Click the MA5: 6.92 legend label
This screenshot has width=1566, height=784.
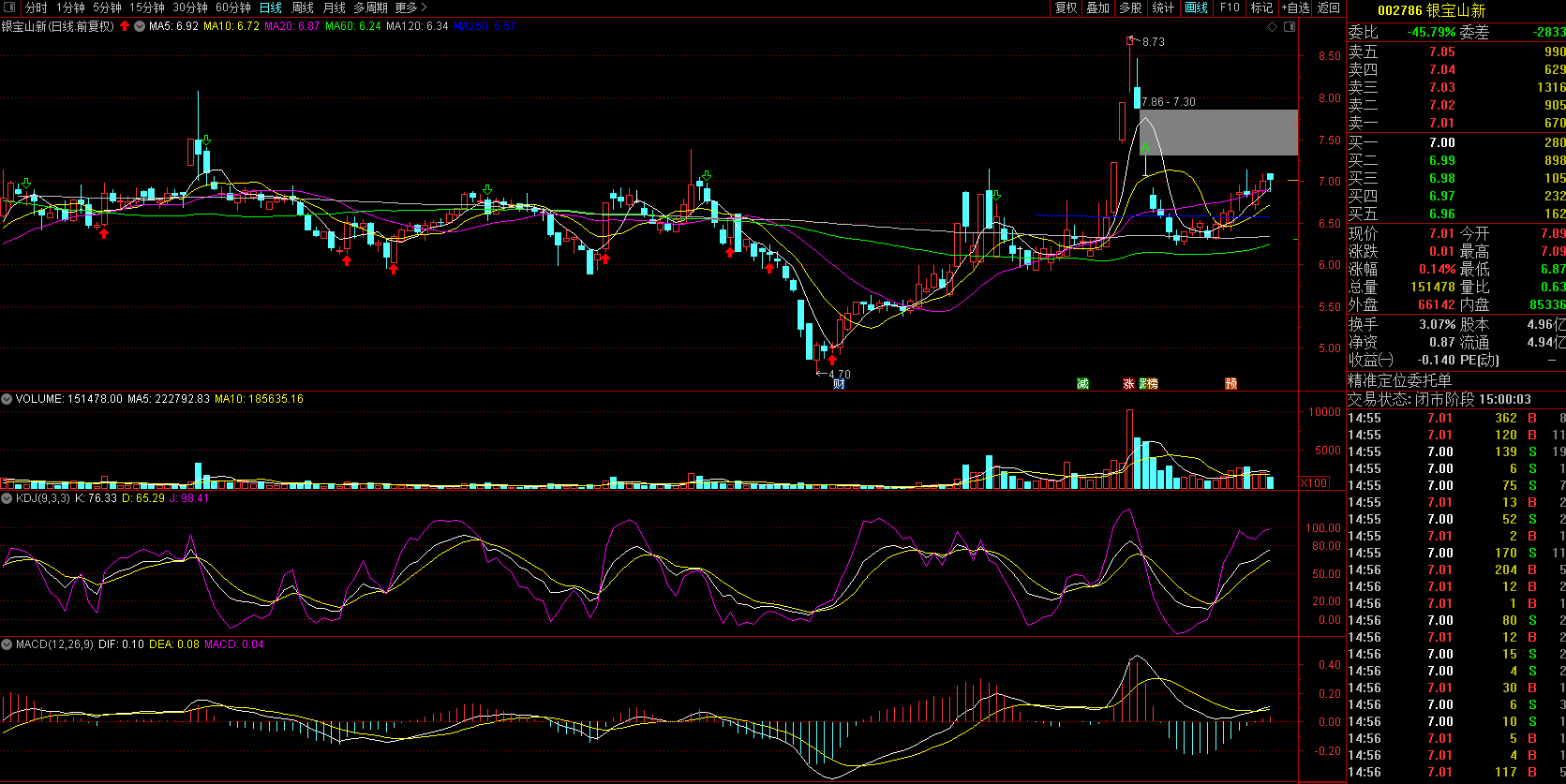click(173, 26)
